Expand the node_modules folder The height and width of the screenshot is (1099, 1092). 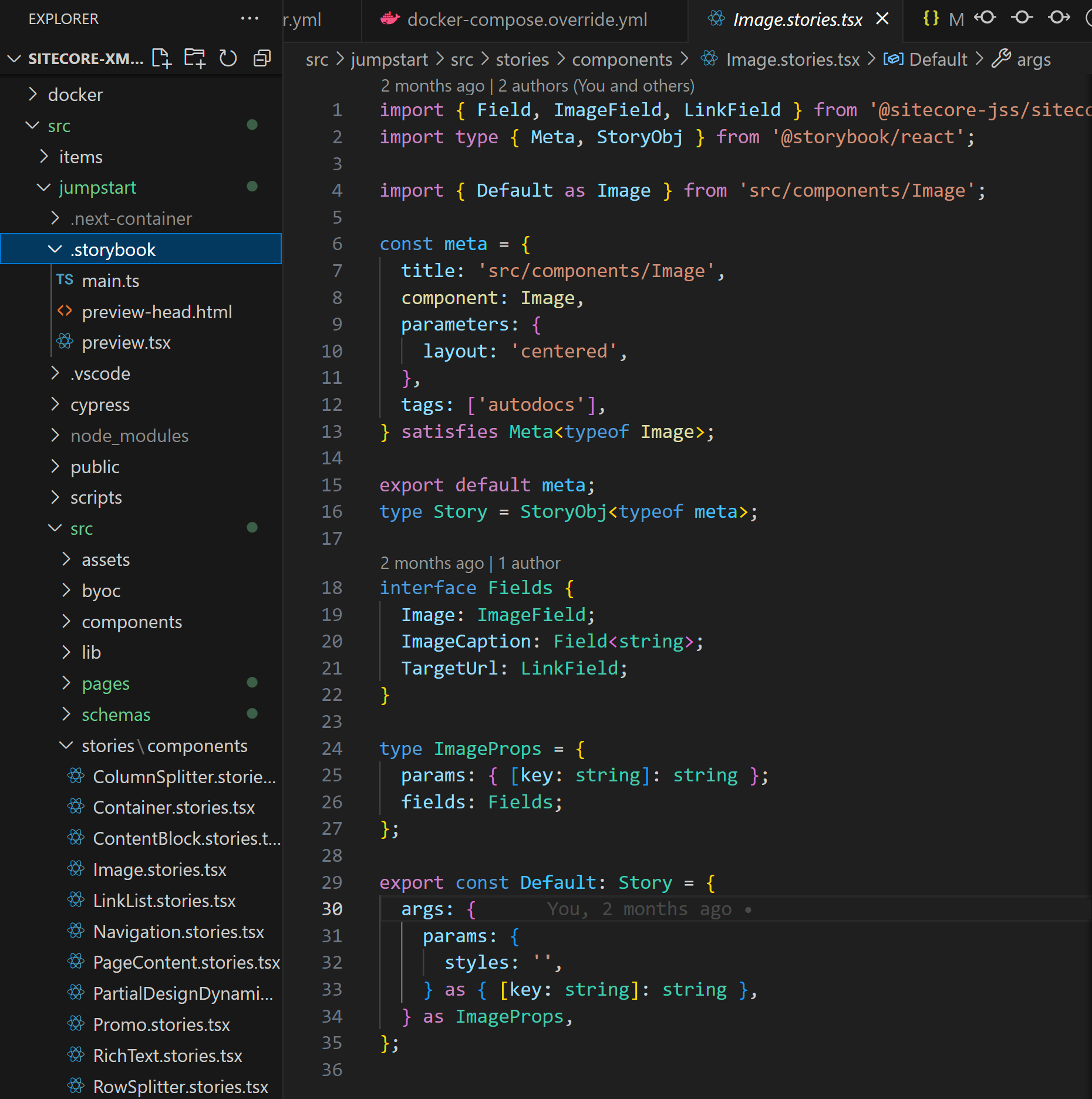pyautogui.click(x=55, y=436)
